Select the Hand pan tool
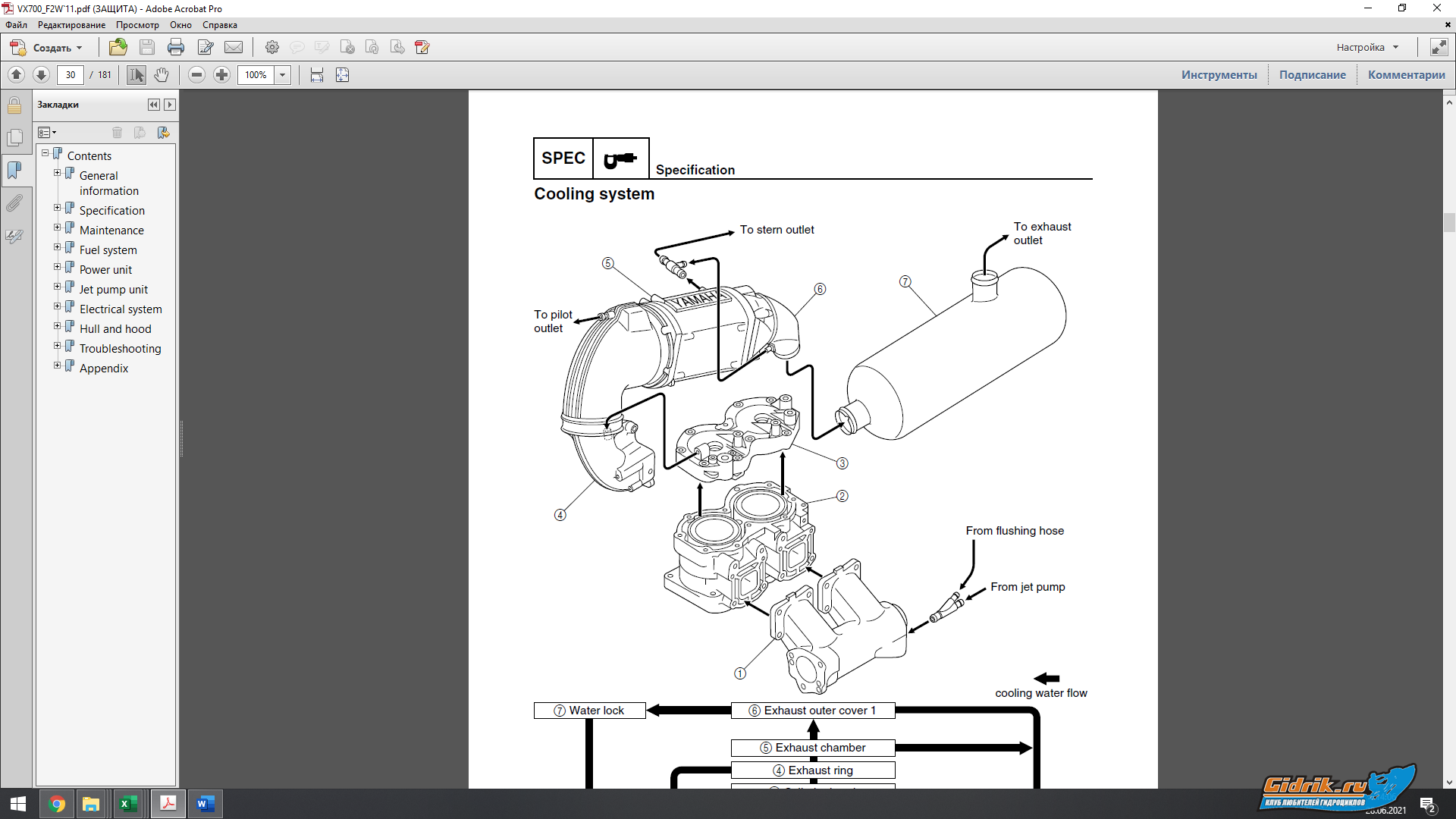Screen dimensions: 1456x819 click(162, 75)
